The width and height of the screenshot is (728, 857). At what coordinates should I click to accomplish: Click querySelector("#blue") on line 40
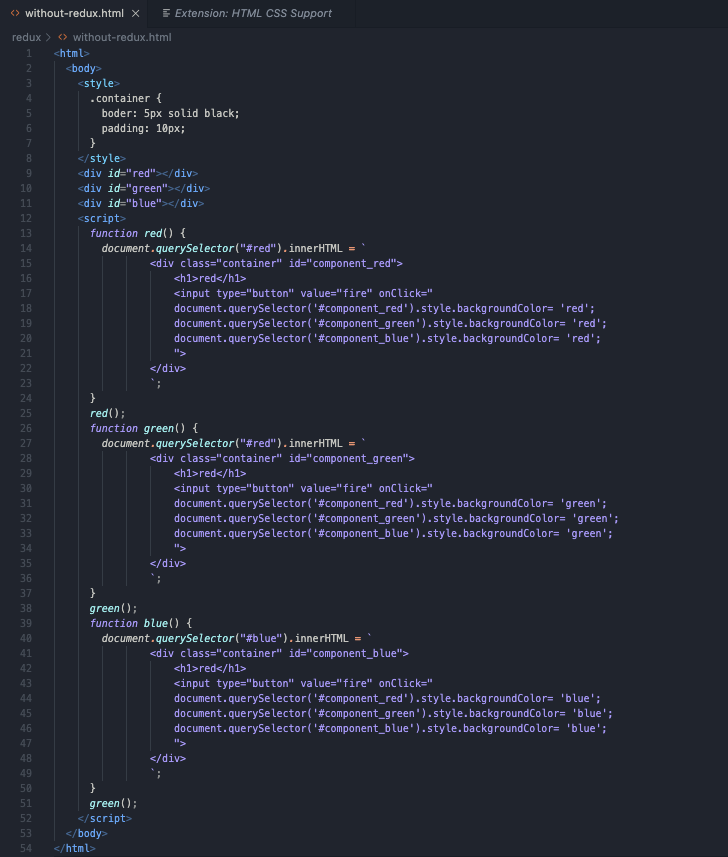222,638
